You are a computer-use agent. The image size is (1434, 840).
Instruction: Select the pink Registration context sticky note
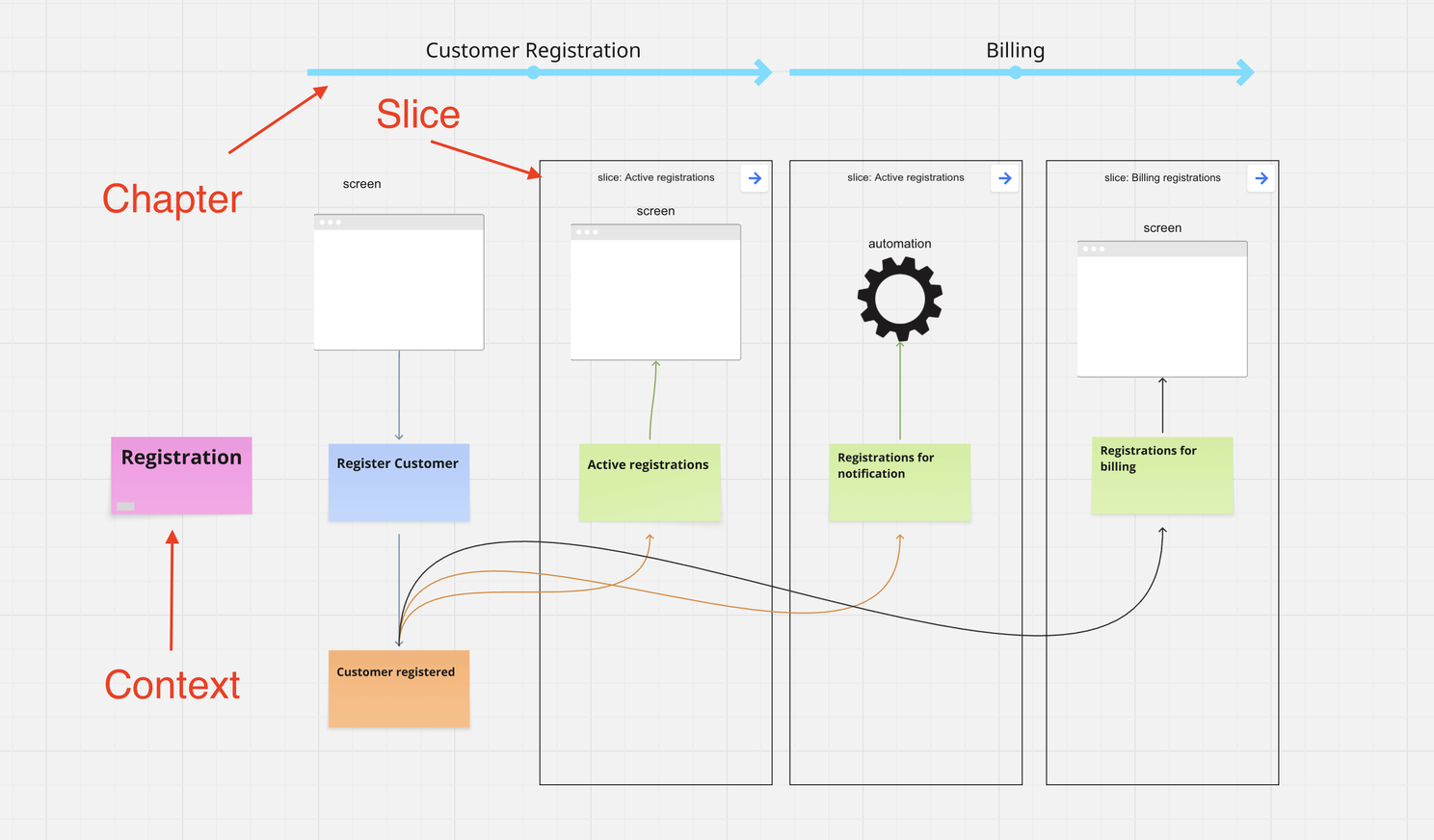pyautogui.click(x=180, y=474)
